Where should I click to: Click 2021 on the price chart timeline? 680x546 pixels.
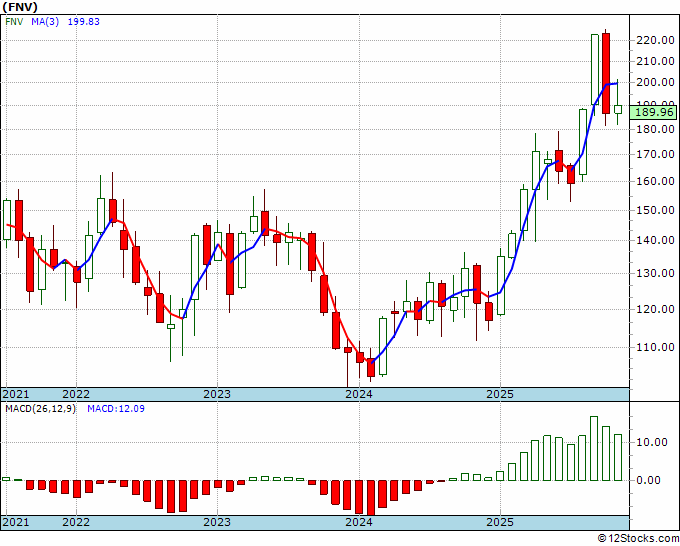coord(16,394)
